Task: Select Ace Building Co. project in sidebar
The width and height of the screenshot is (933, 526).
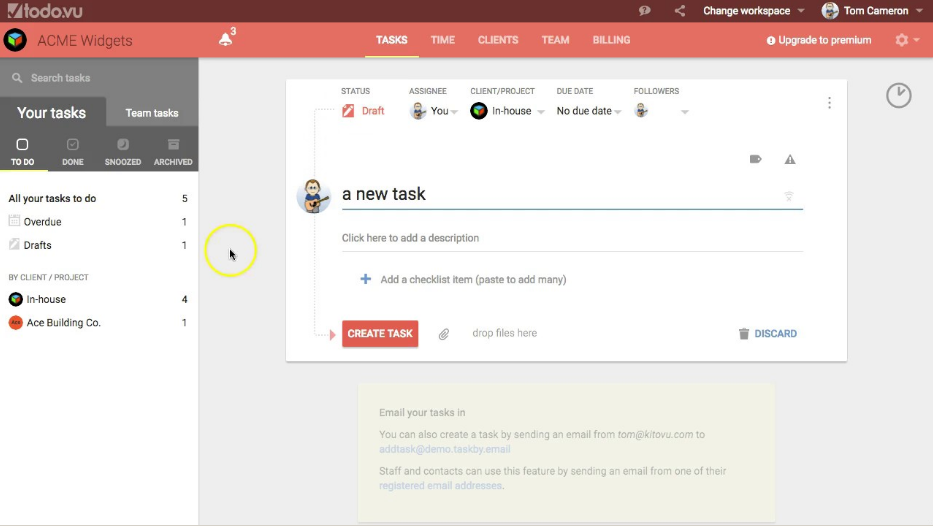Action: pos(63,323)
